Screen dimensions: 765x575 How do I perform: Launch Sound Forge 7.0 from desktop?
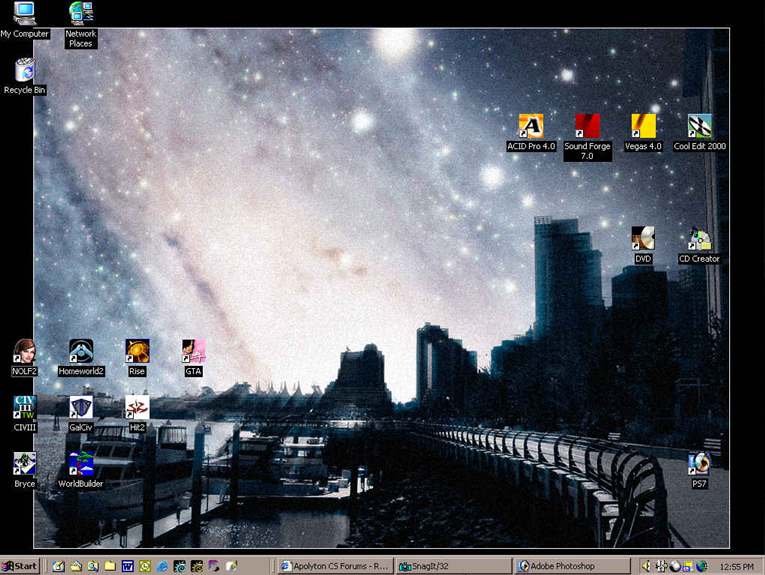coord(587,127)
